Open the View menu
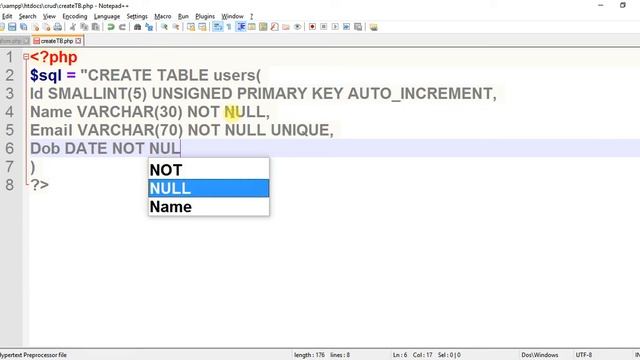 tap(49, 16)
